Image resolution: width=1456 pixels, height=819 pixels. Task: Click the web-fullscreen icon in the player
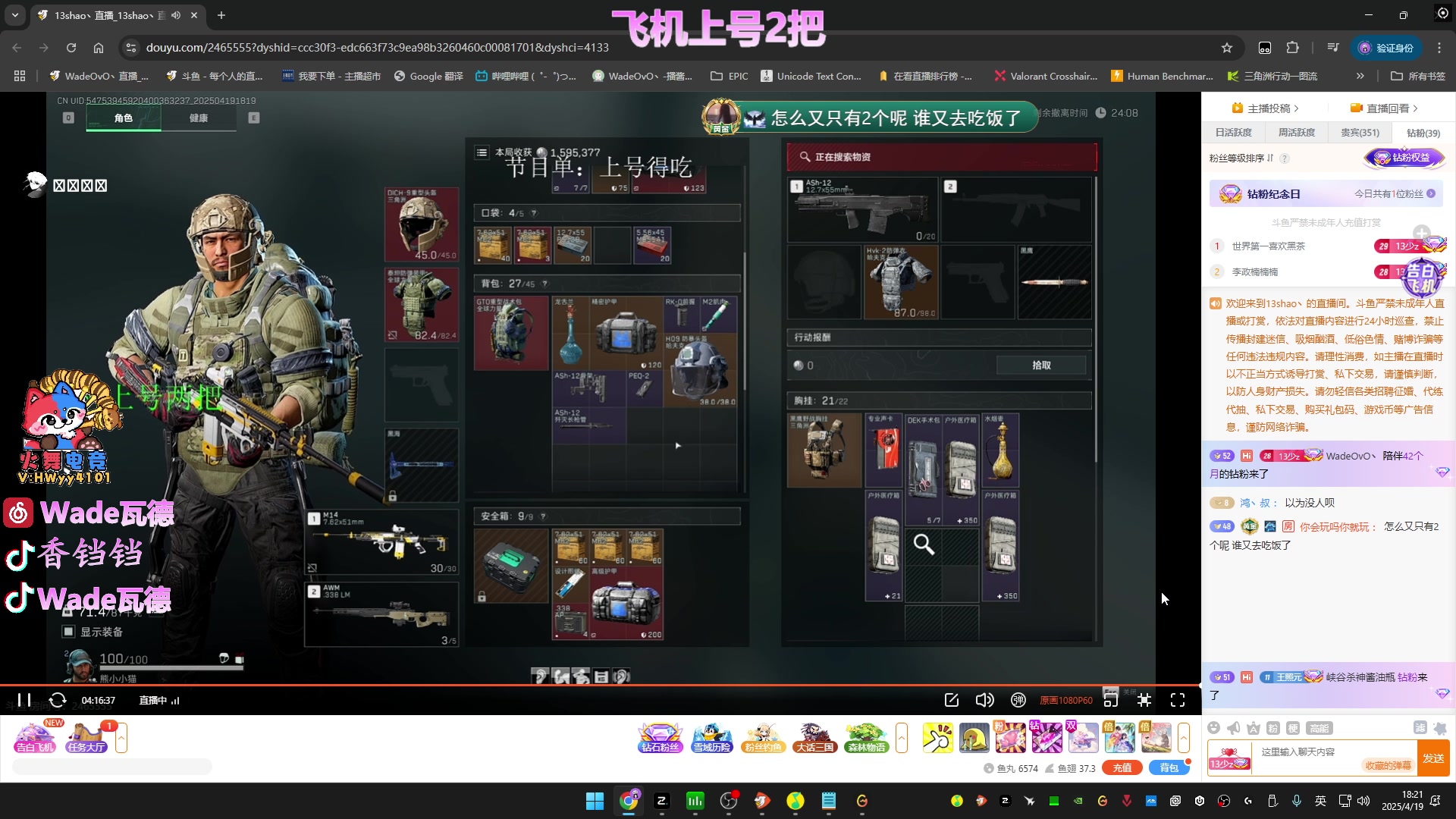1144,700
